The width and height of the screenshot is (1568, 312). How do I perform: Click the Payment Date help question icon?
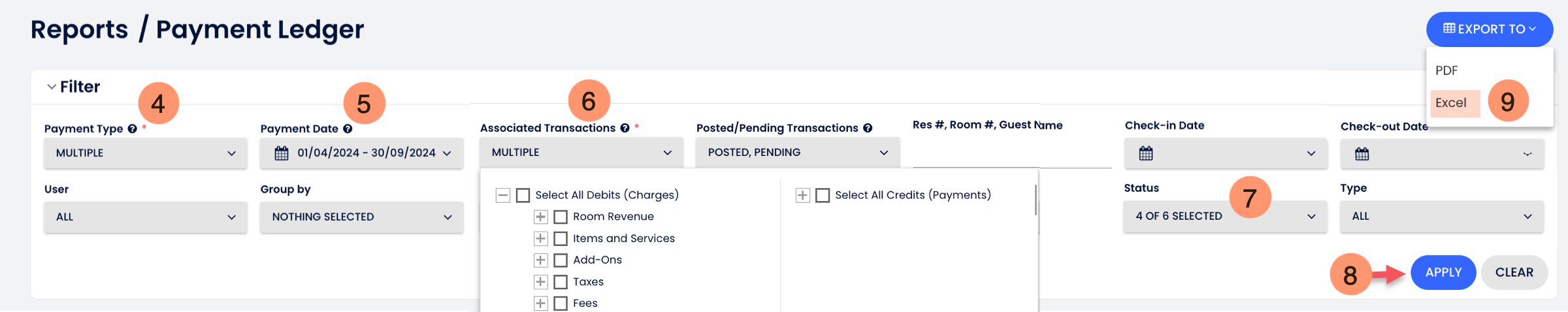point(348,129)
